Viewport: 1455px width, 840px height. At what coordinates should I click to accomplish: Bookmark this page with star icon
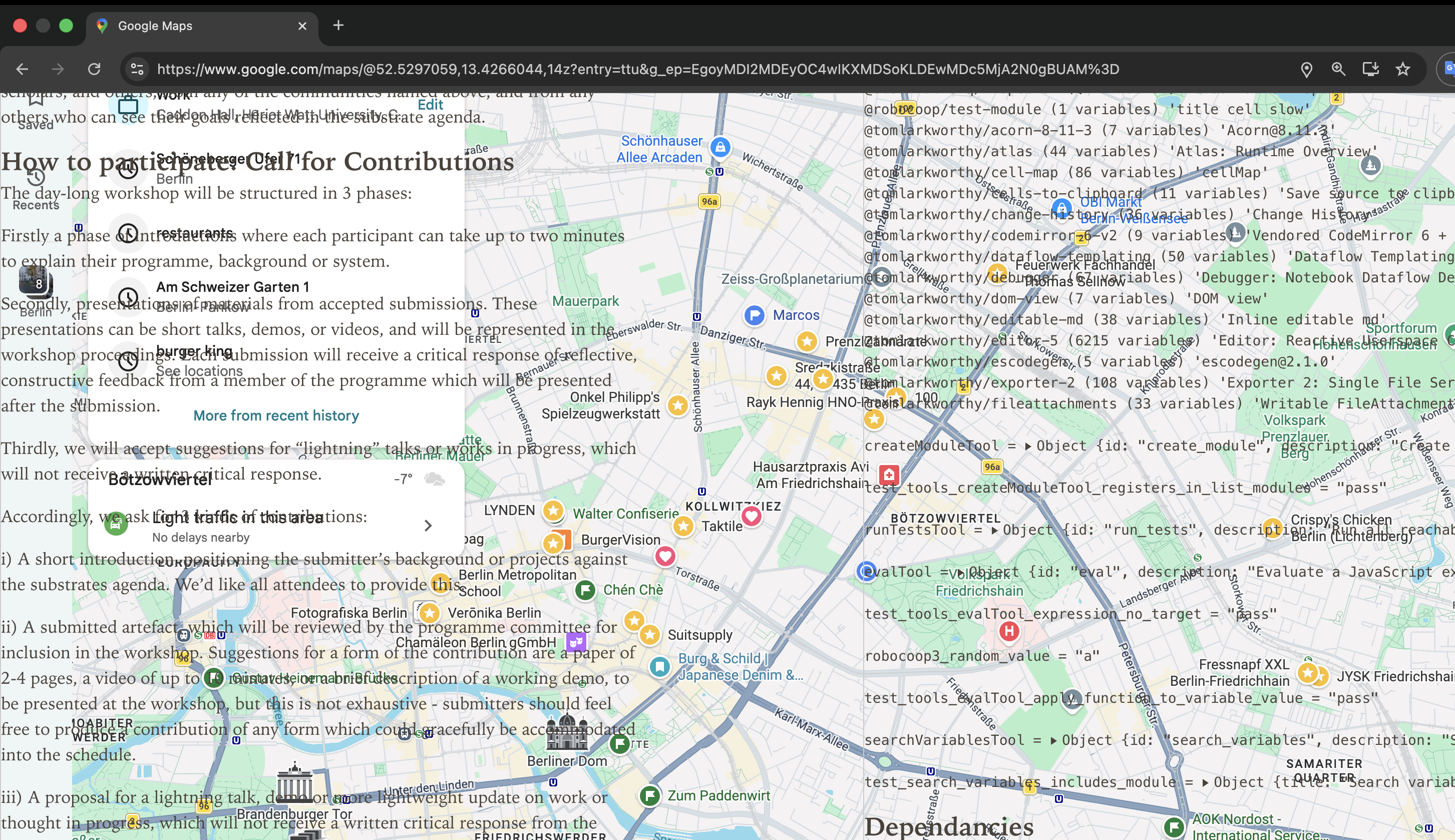(1402, 69)
